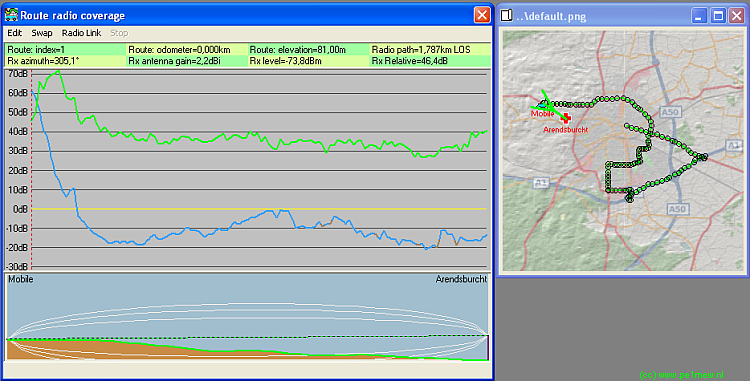Image resolution: width=750 pixels, height=381 pixels.
Task: Click the red dashed route position marker
Action: coord(32,170)
